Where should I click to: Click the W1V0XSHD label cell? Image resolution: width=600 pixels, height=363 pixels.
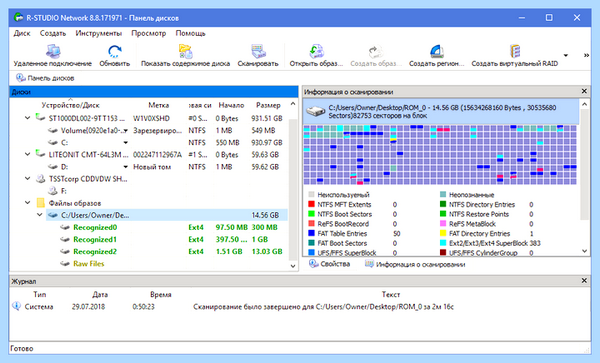(152, 118)
